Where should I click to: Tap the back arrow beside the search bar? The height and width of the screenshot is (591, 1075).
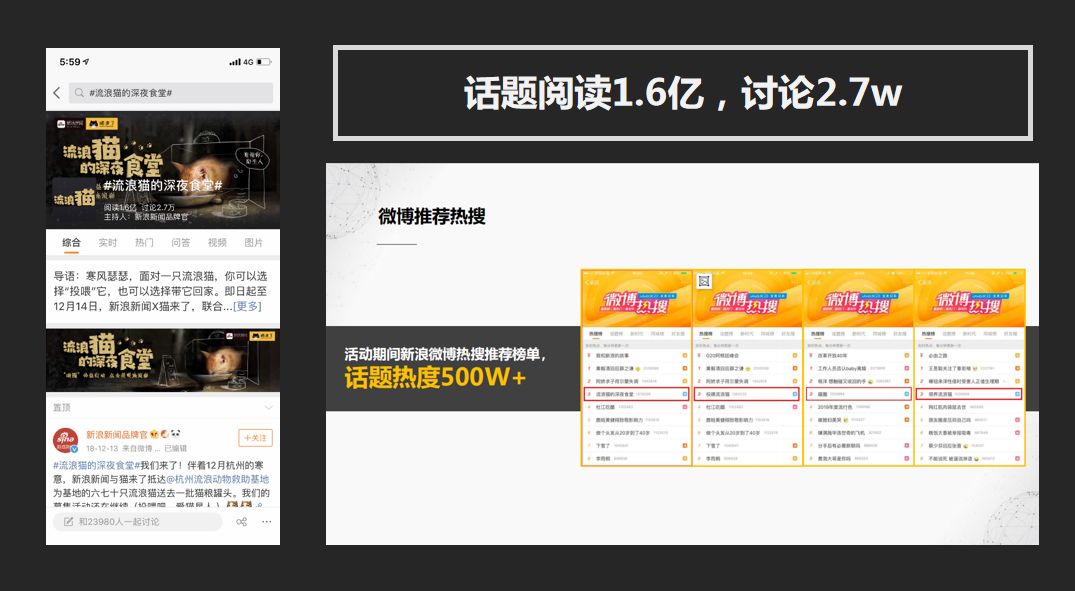pos(56,93)
